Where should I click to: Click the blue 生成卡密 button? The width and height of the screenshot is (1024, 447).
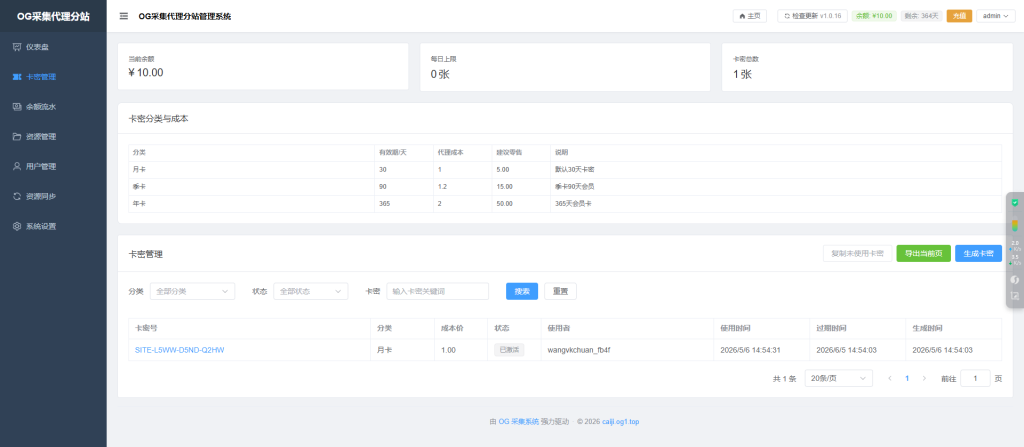[x=978, y=254]
